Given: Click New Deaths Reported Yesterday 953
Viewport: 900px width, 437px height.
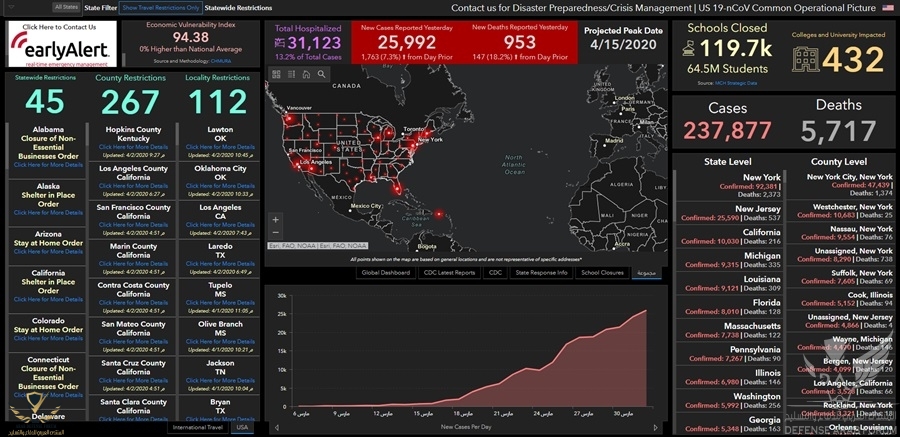Looking at the screenshot, I should click(x=519, y=42).
